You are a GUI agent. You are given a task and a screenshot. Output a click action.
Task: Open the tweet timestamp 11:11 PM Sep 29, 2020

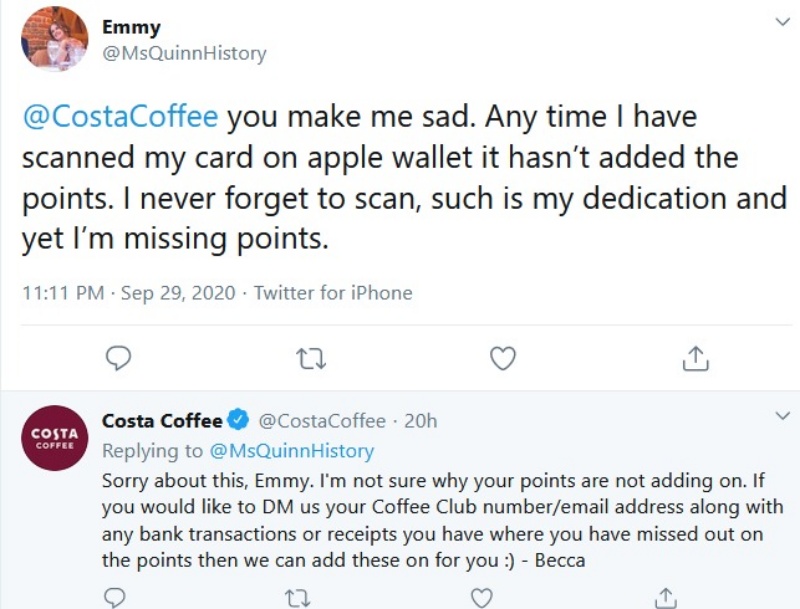129,293
